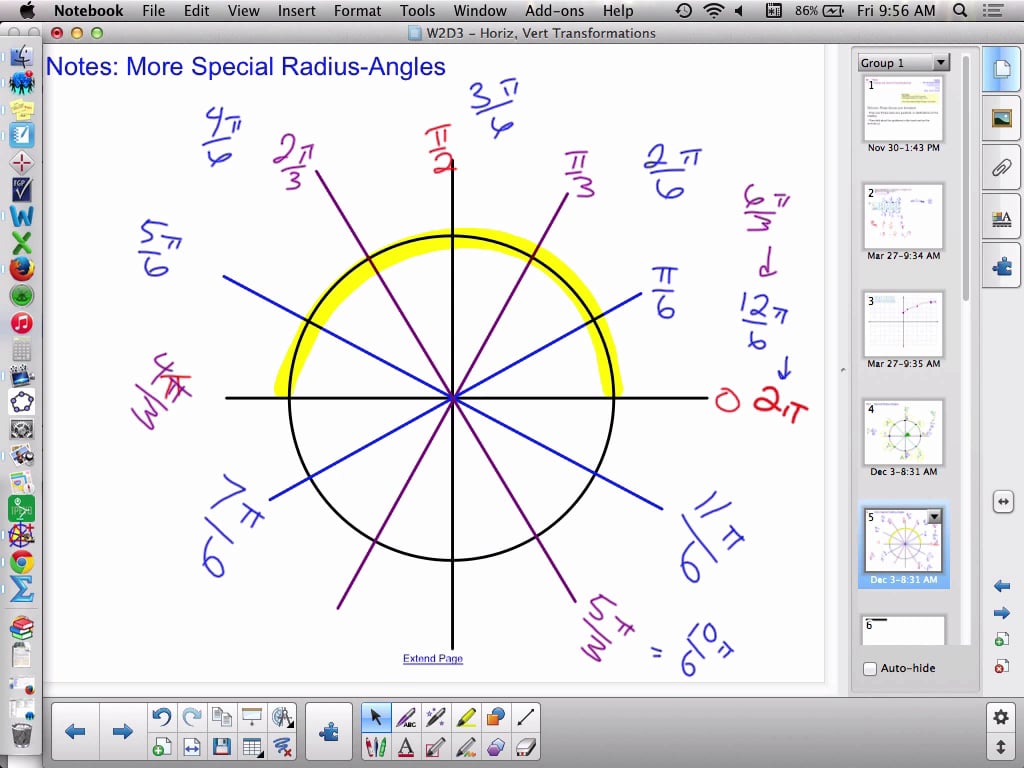Viewport: 1024px width, 768px height.
Task: Open the Properties side tab
Action: 1001,217
